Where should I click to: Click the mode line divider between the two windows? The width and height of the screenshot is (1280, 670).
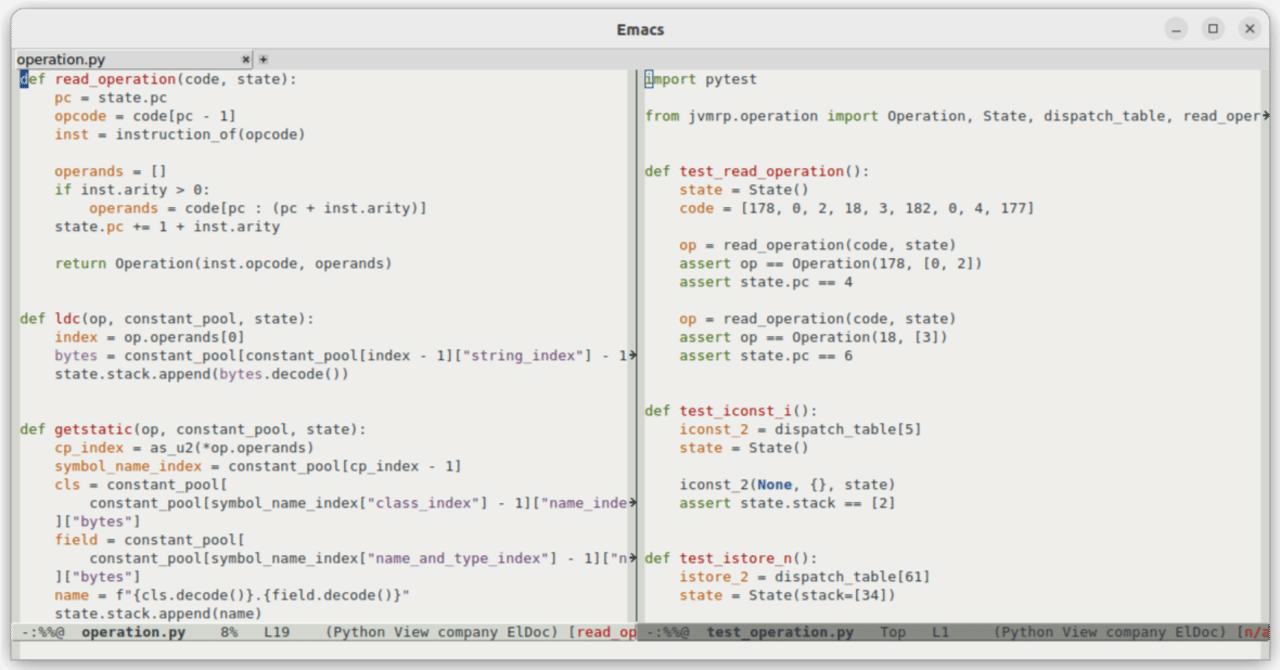pyautogui.click(x=638, y=632)
